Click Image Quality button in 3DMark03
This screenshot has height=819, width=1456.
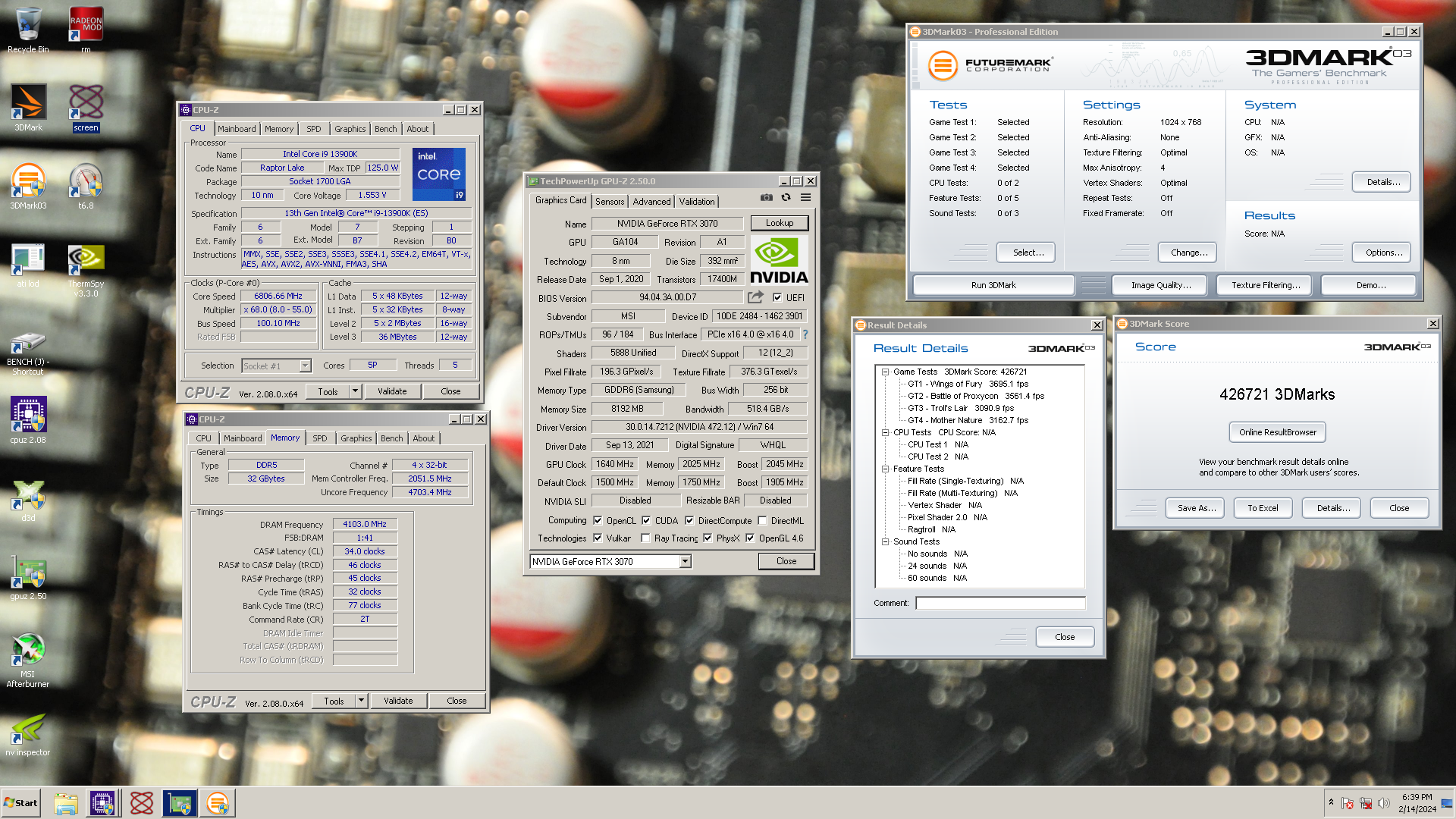click(x=1161, y=285)
